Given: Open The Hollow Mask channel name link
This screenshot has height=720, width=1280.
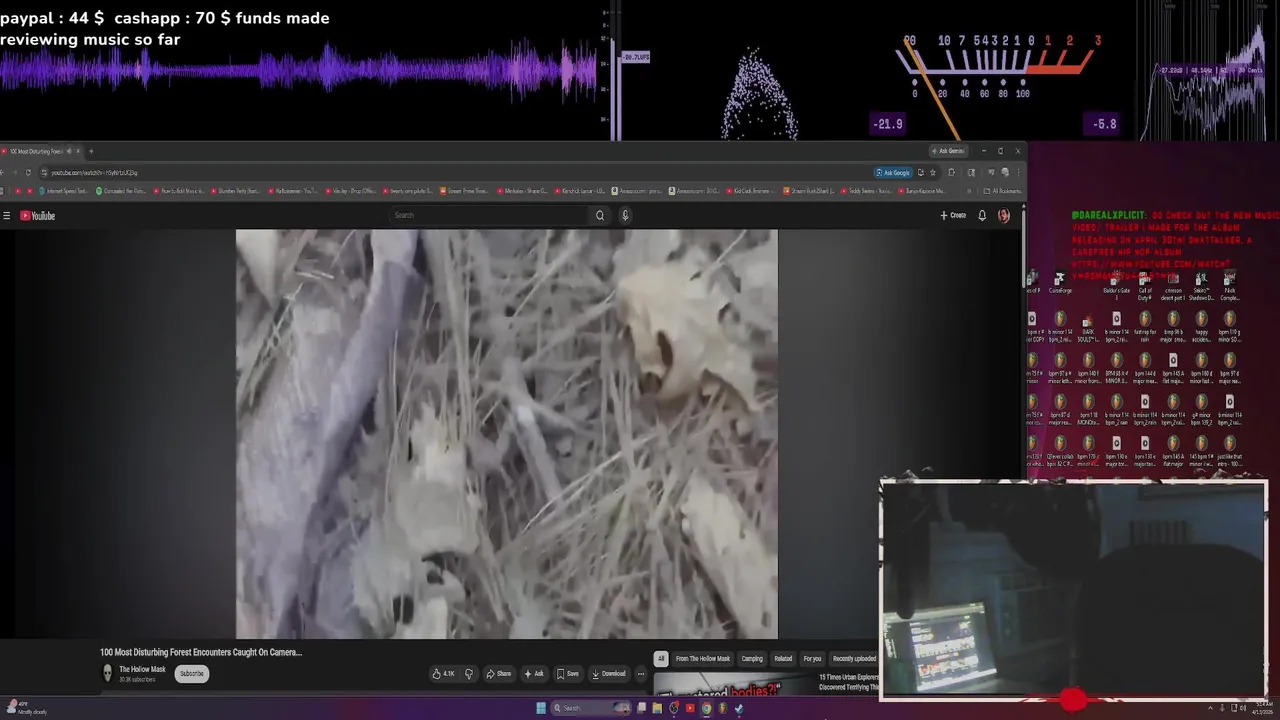Looking at the screenshot, I should (x=142, y=669).
